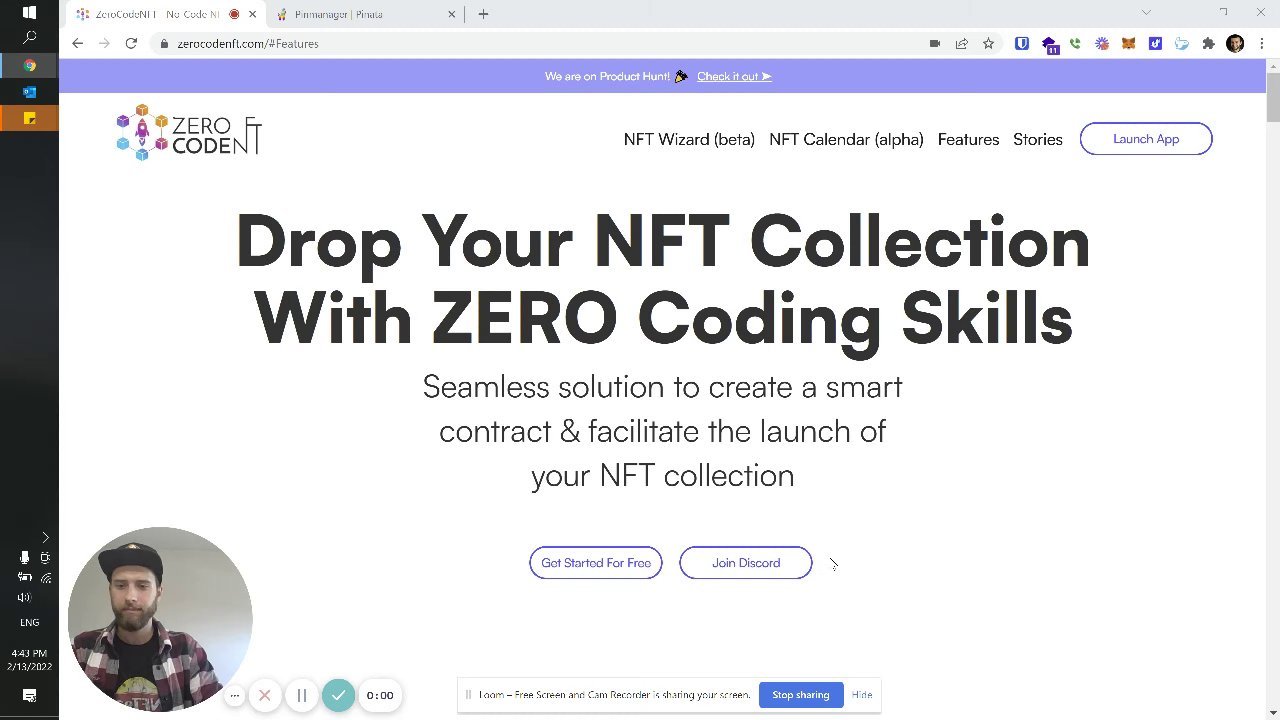
Task: Open Outlook from the taskbar
Action: click(x=29, y=92)
